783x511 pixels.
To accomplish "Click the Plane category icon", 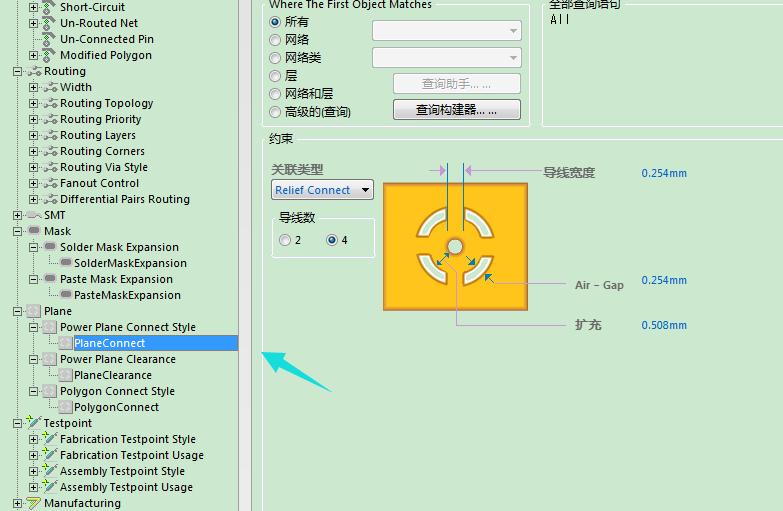I will point(33,311).
